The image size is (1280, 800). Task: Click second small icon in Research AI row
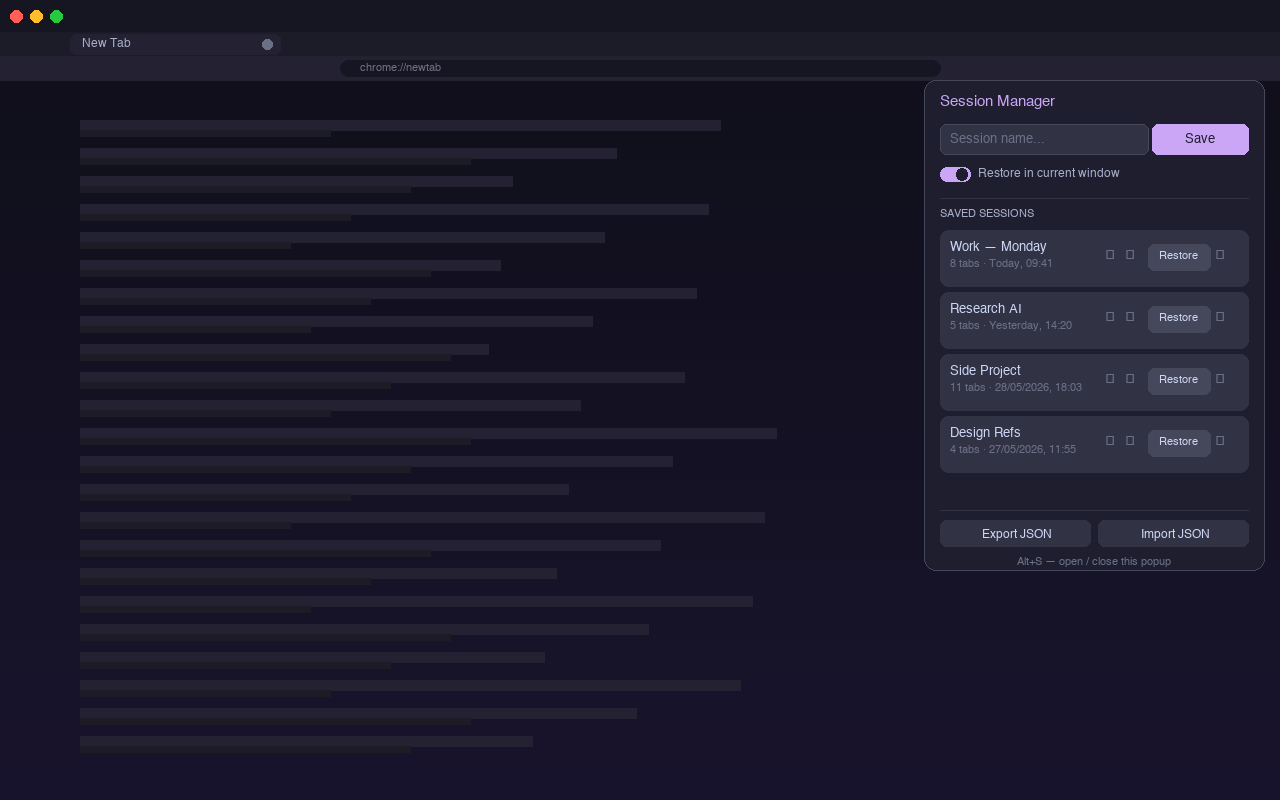(x=1130, y=317)
